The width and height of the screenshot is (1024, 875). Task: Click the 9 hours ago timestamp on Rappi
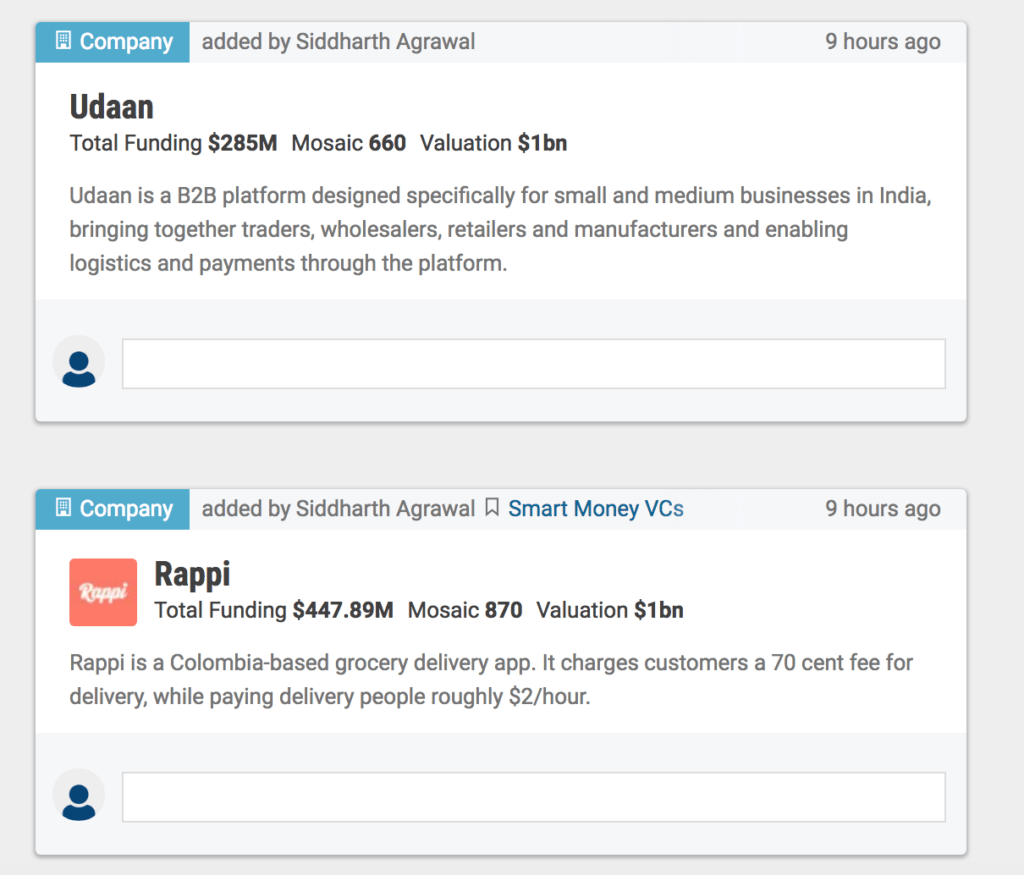(x=882, y=508)
